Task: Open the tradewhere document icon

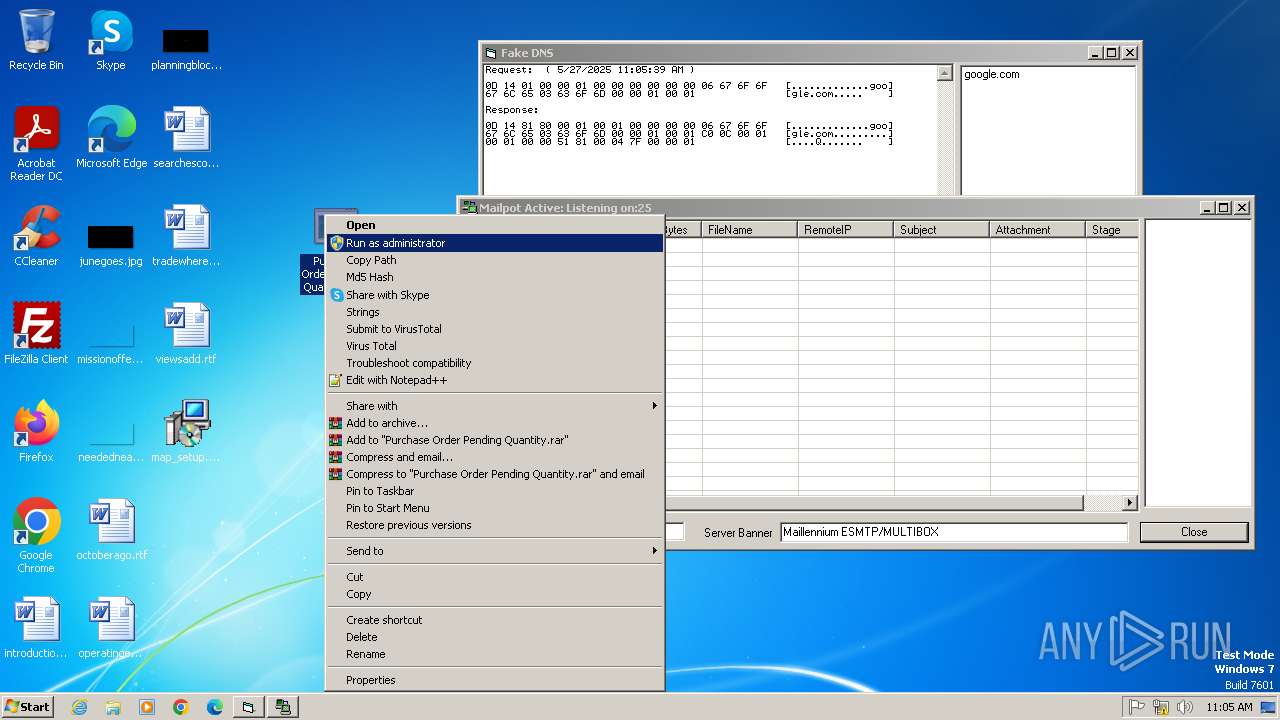Action: tap(186, 235)
